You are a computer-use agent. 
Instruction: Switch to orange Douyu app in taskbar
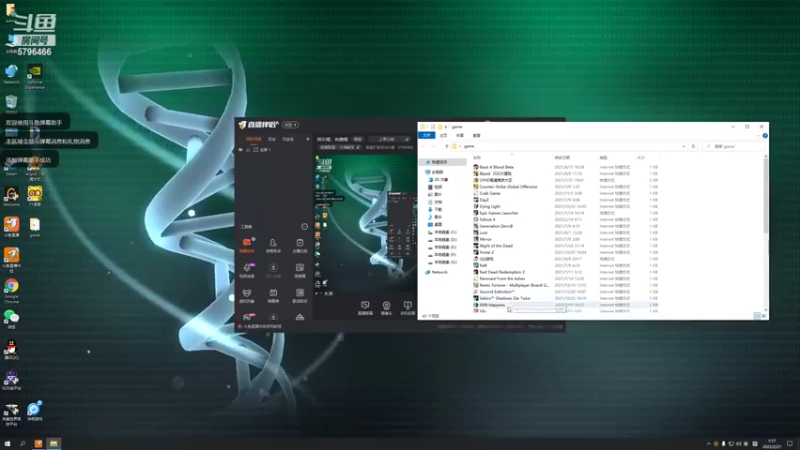tap(38, 444)
